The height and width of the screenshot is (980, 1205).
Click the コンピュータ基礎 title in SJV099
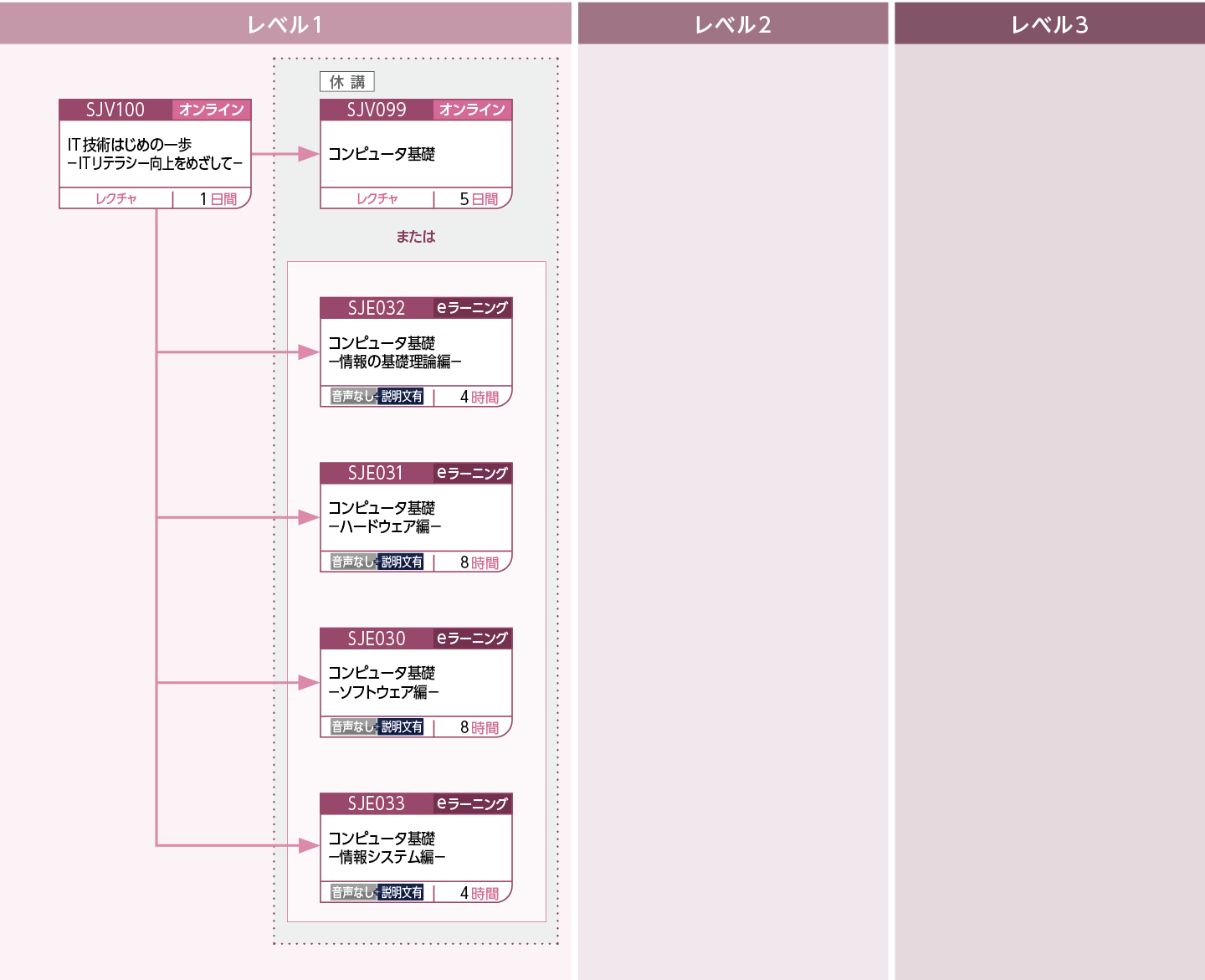point(382,154)
